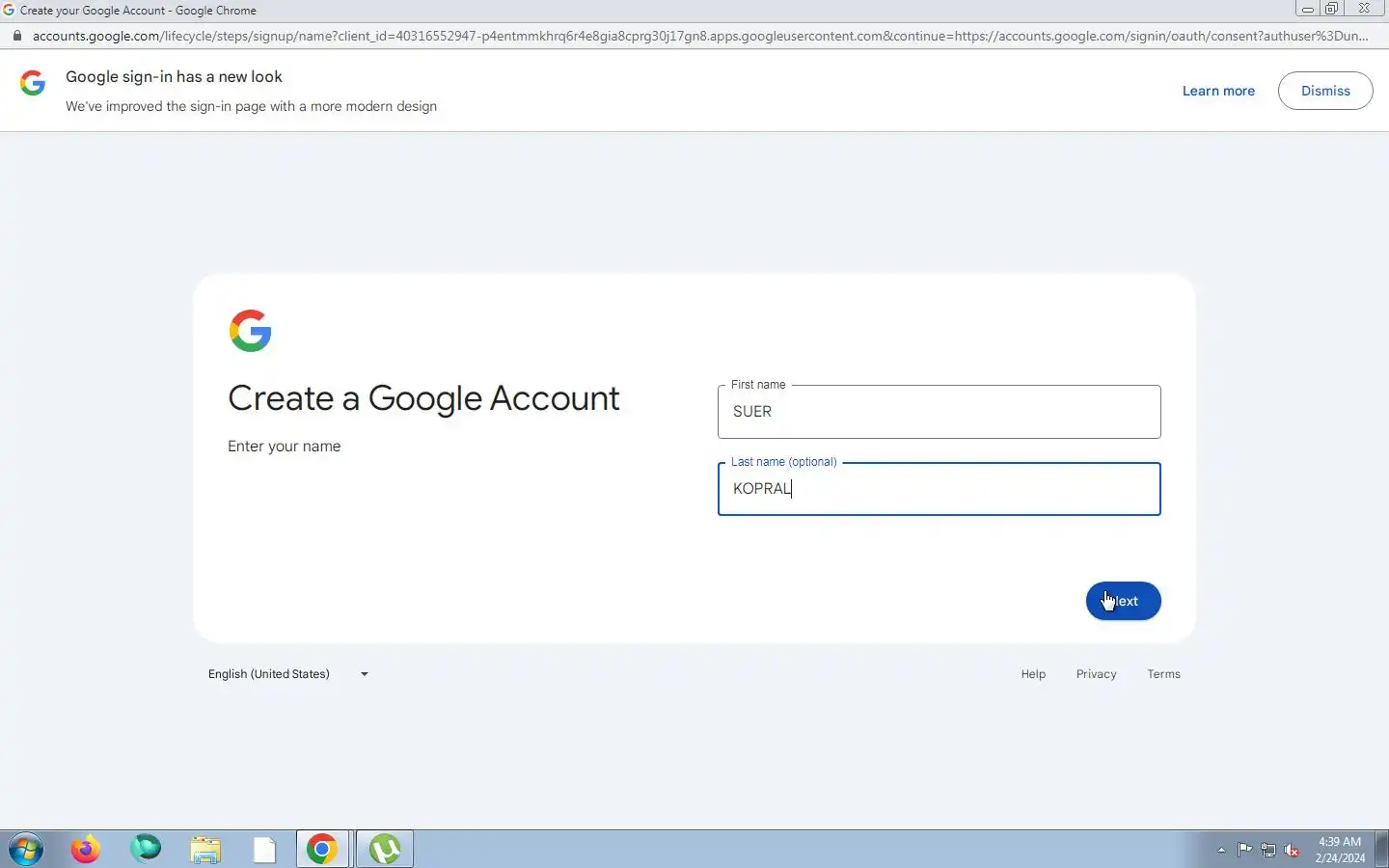Image resolution: width=1389 pixels, height=868 pixels.
Task: Open the Action Center flag icon
Action: pos(1244,850)
